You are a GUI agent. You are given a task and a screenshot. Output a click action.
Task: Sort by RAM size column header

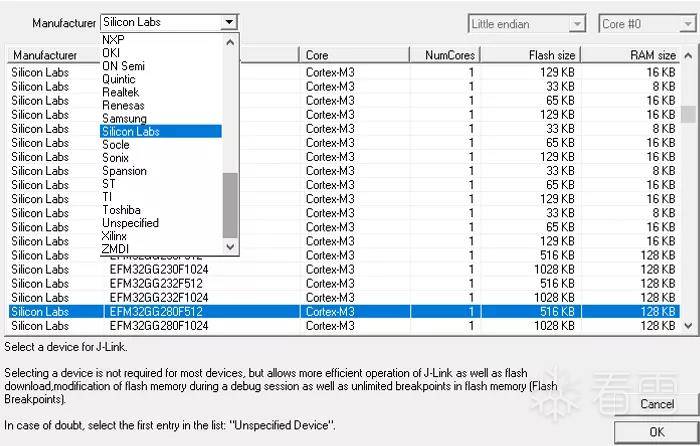click(630, 55)
